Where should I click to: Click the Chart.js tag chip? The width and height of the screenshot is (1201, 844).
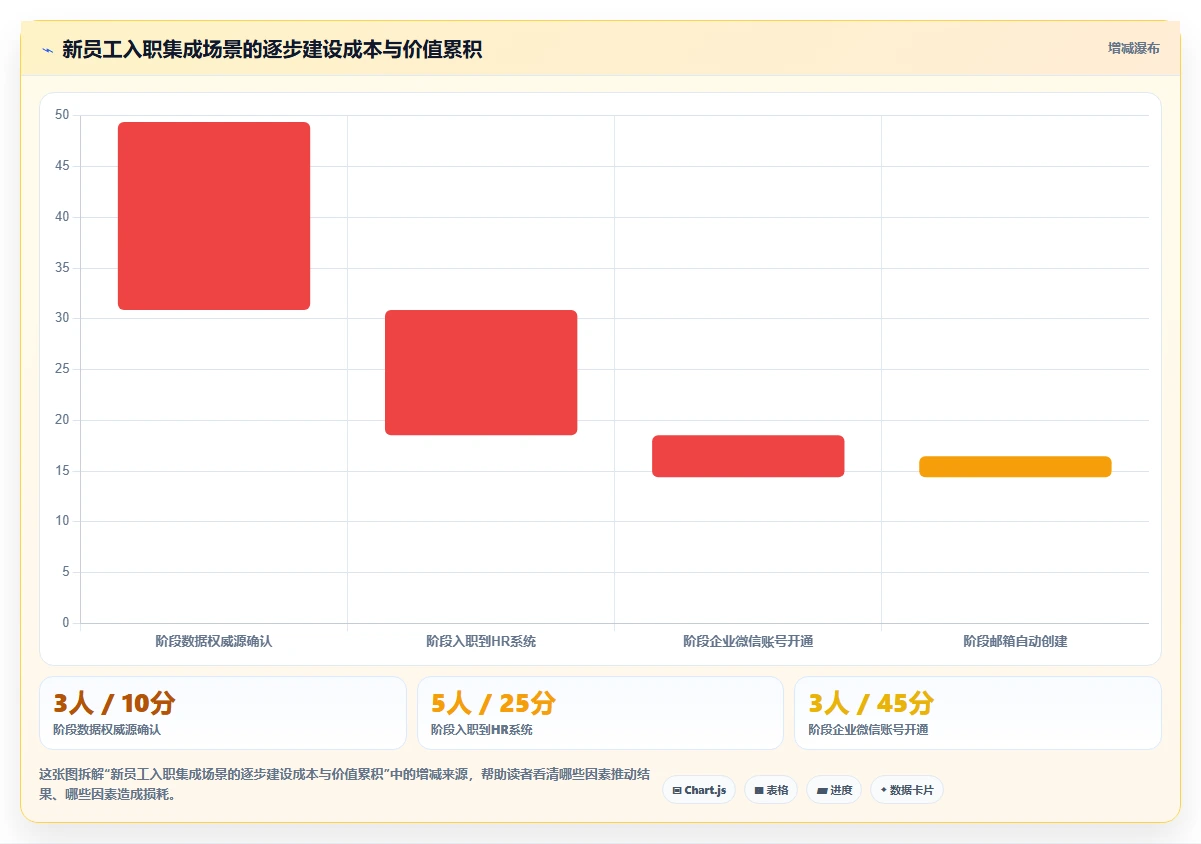tap(699, 790)
